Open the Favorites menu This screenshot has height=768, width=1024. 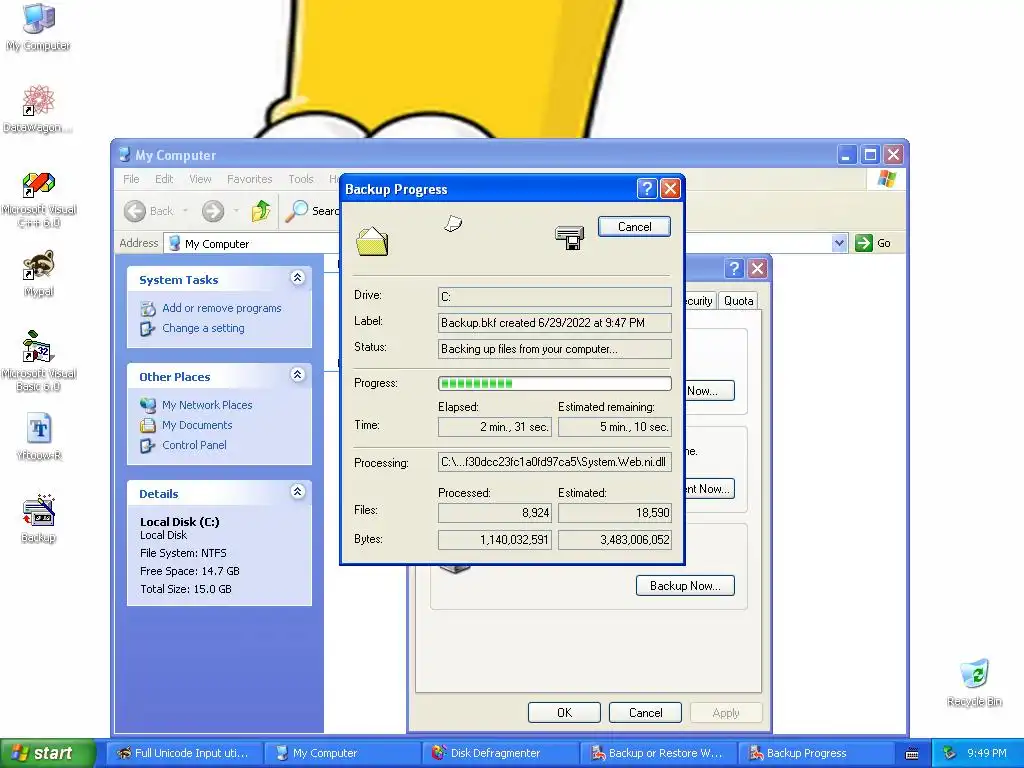pos(249,179)
